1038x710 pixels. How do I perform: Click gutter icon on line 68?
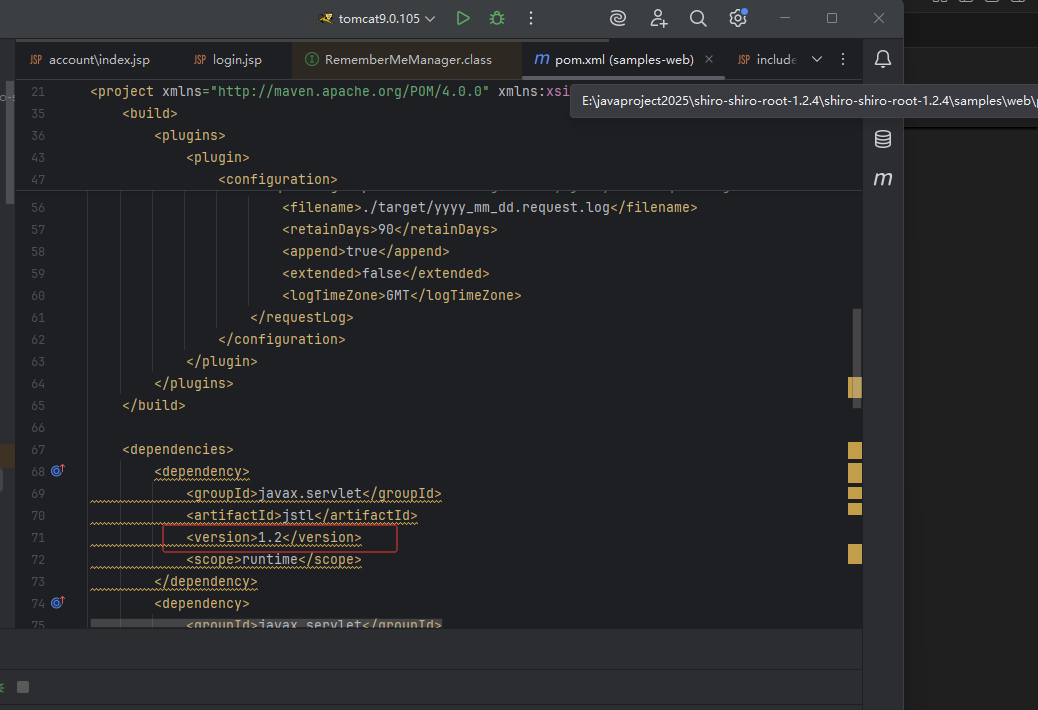pos(58,470)
